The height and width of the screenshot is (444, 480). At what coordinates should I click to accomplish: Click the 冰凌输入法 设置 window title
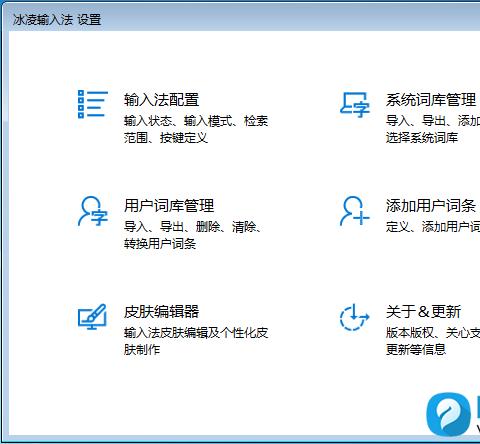[x=57, y=20]
